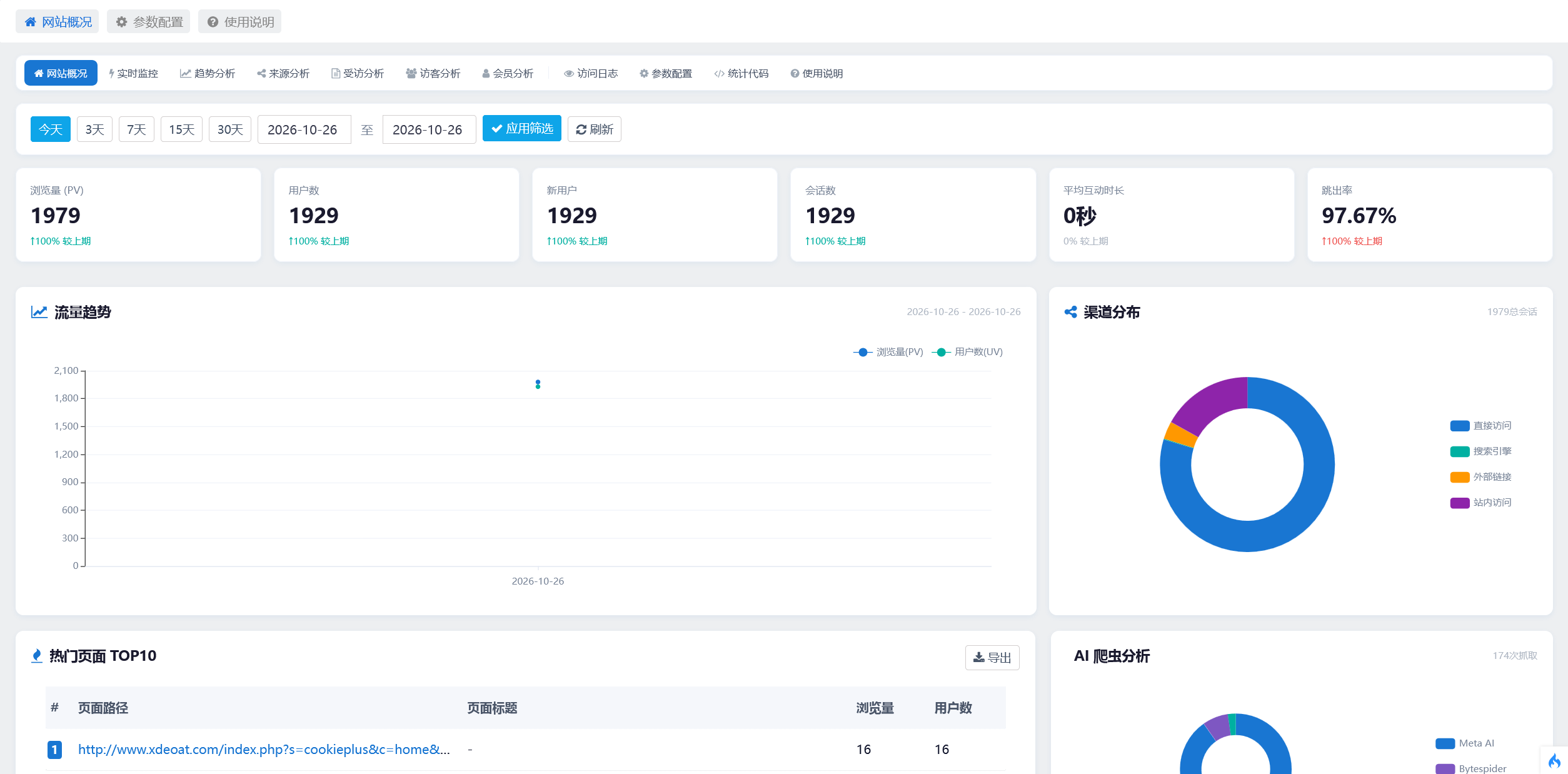The image size is (1568, 774).
Task: Open the top 使用说明 help tab
Action: pos(240,22)
